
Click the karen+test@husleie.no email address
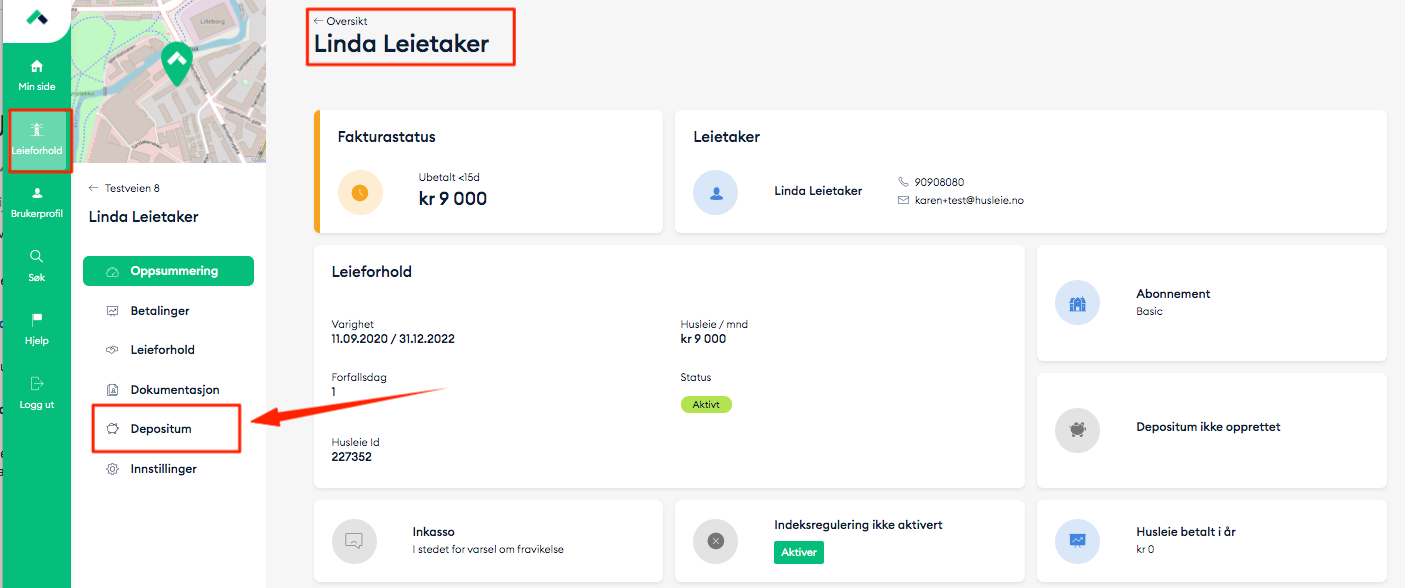[x=969, y=200]
